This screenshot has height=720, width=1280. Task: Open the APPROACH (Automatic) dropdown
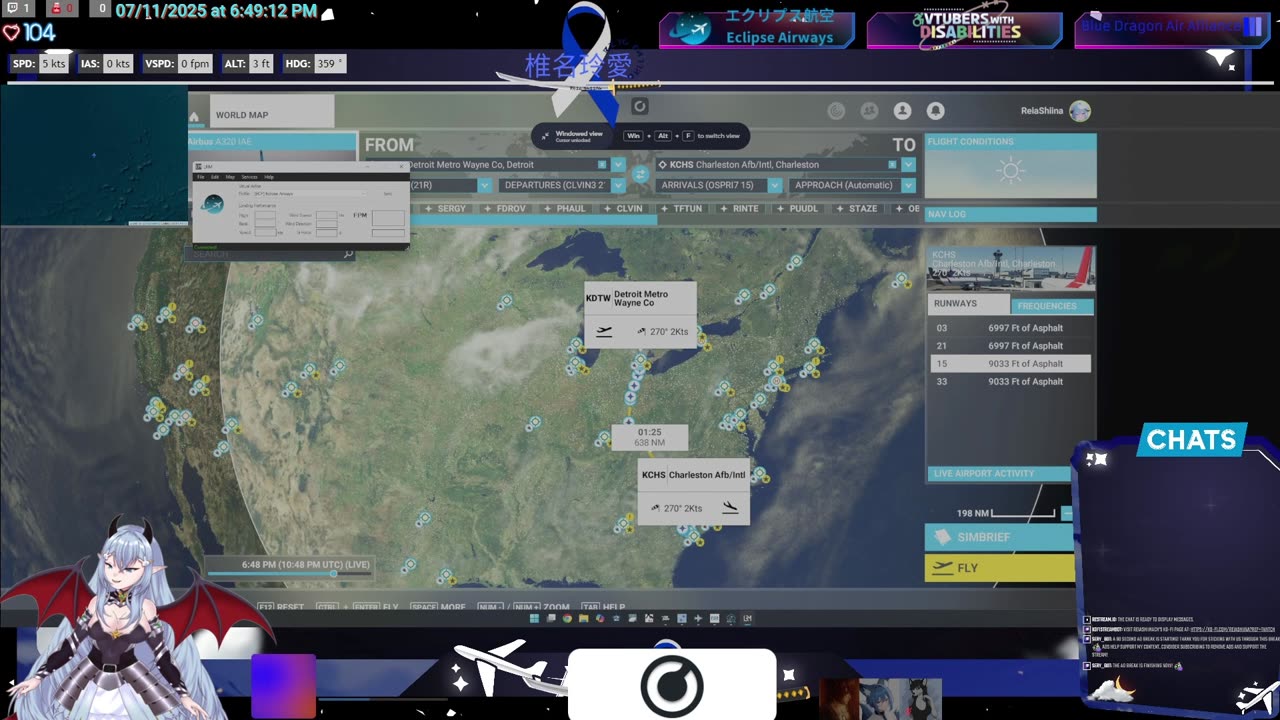(853, 185)
